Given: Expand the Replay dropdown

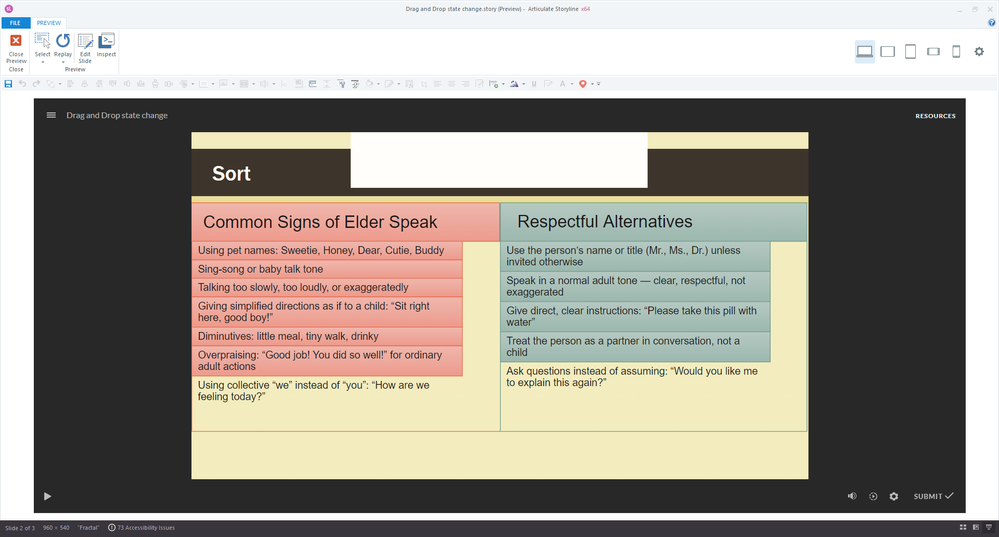Looking at the screenshot, I should pos(63,62).
